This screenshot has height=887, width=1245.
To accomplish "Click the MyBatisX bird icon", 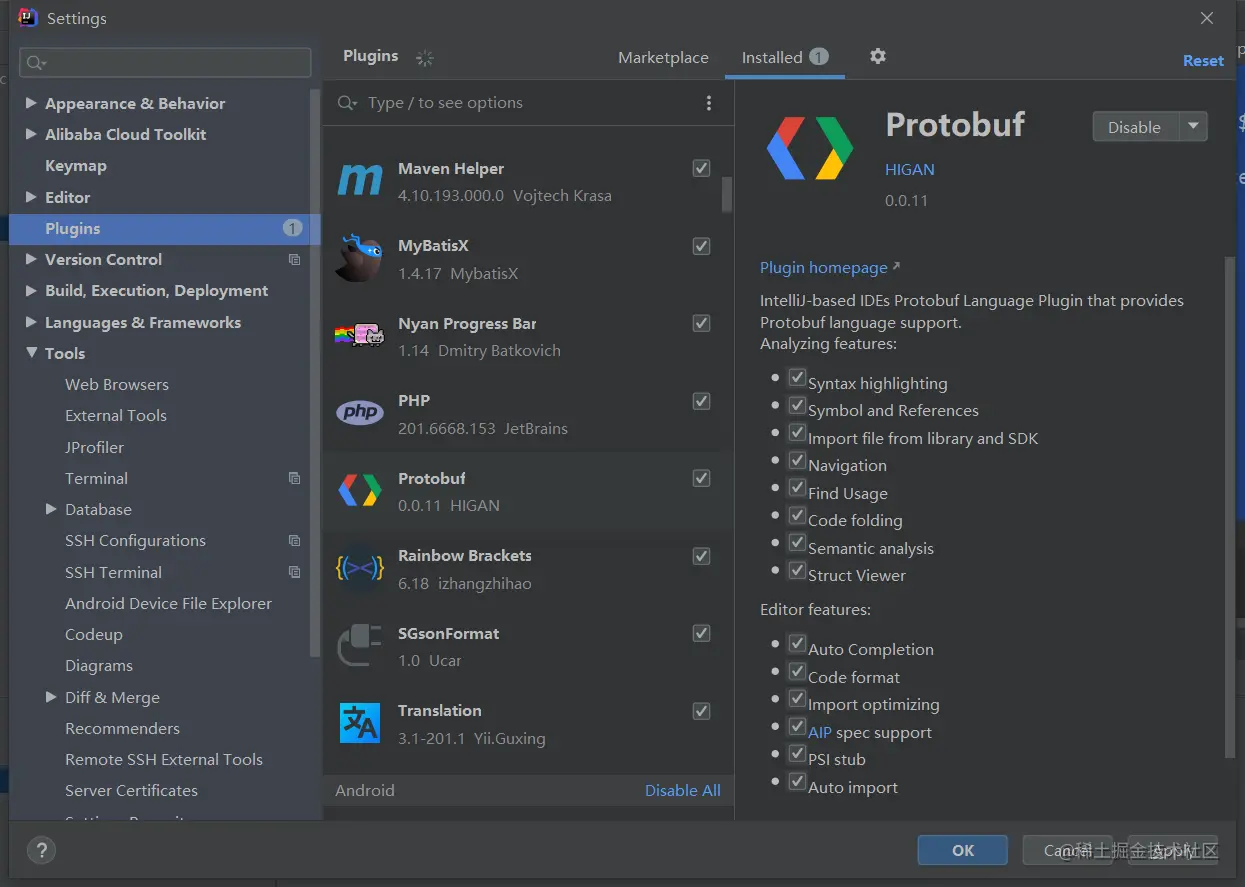I will pyautogui.click(x=360, y=258).
